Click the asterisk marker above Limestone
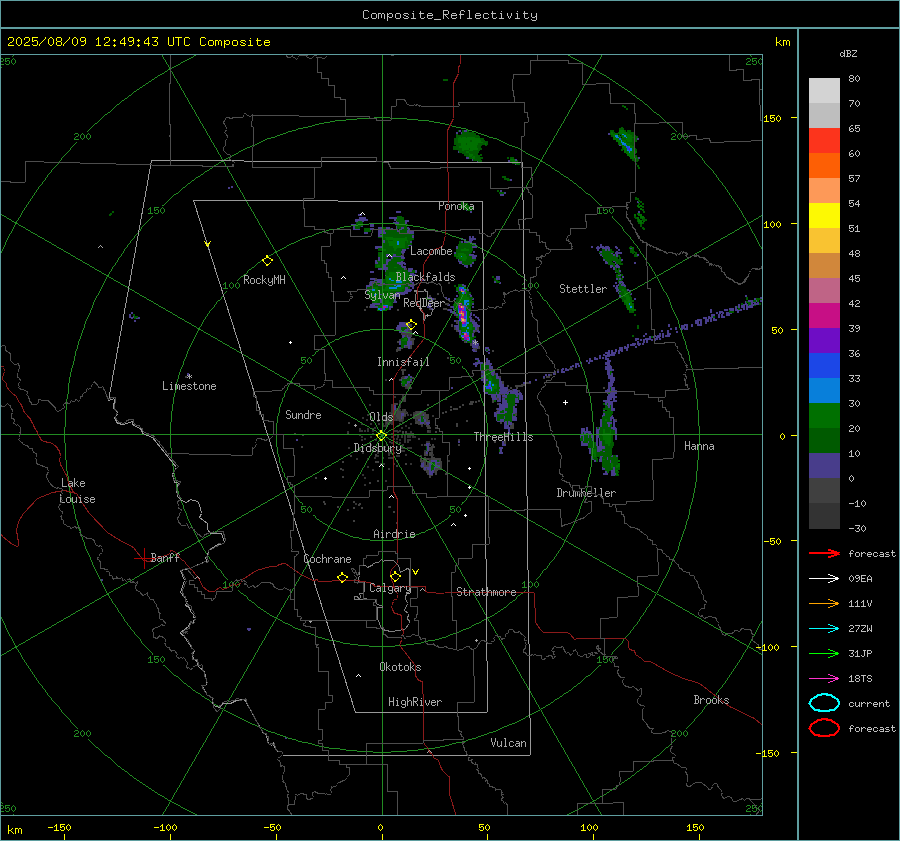900x841 pixels. [189, 377]
